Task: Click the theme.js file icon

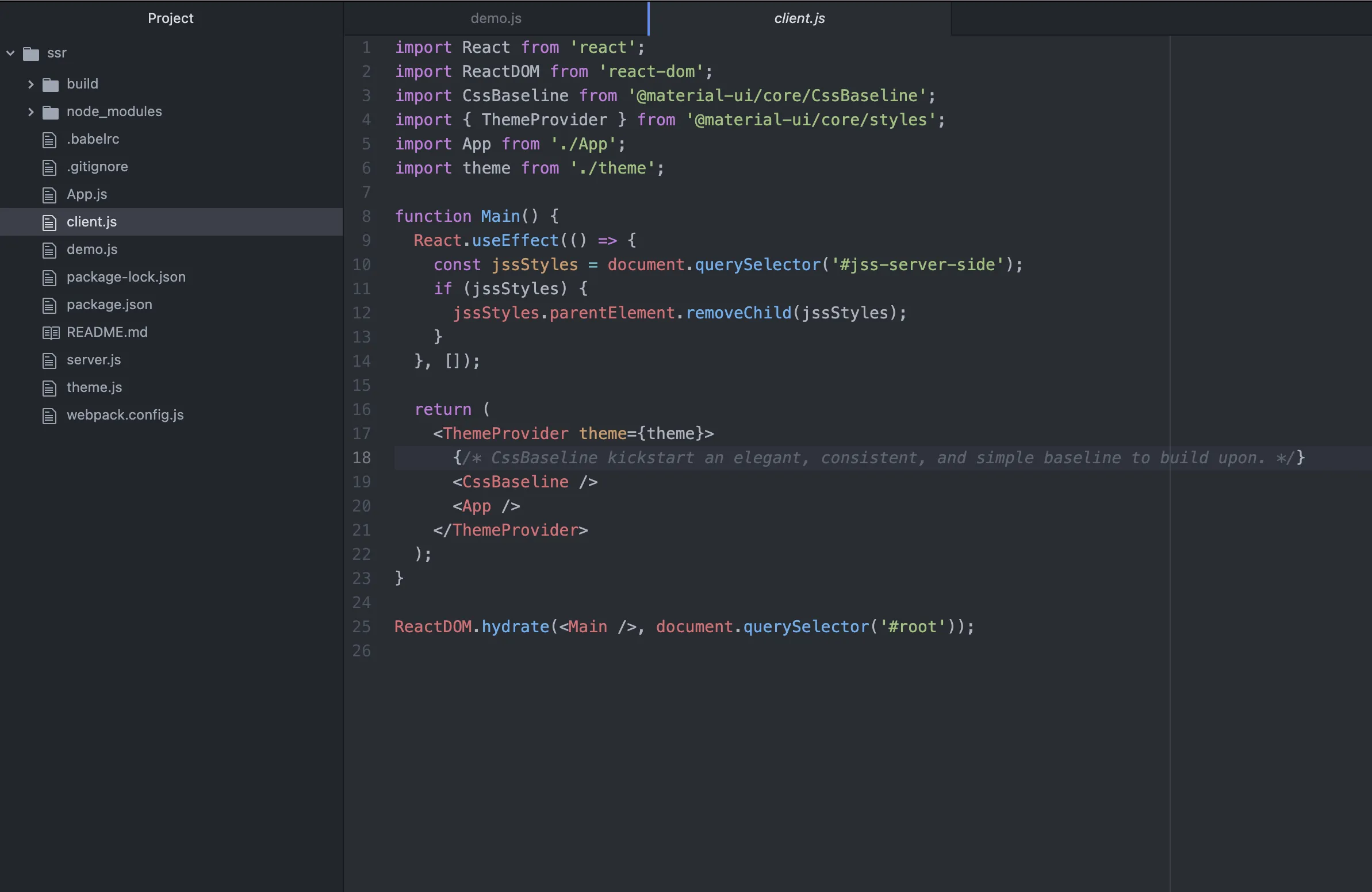Action: point(49,389)
